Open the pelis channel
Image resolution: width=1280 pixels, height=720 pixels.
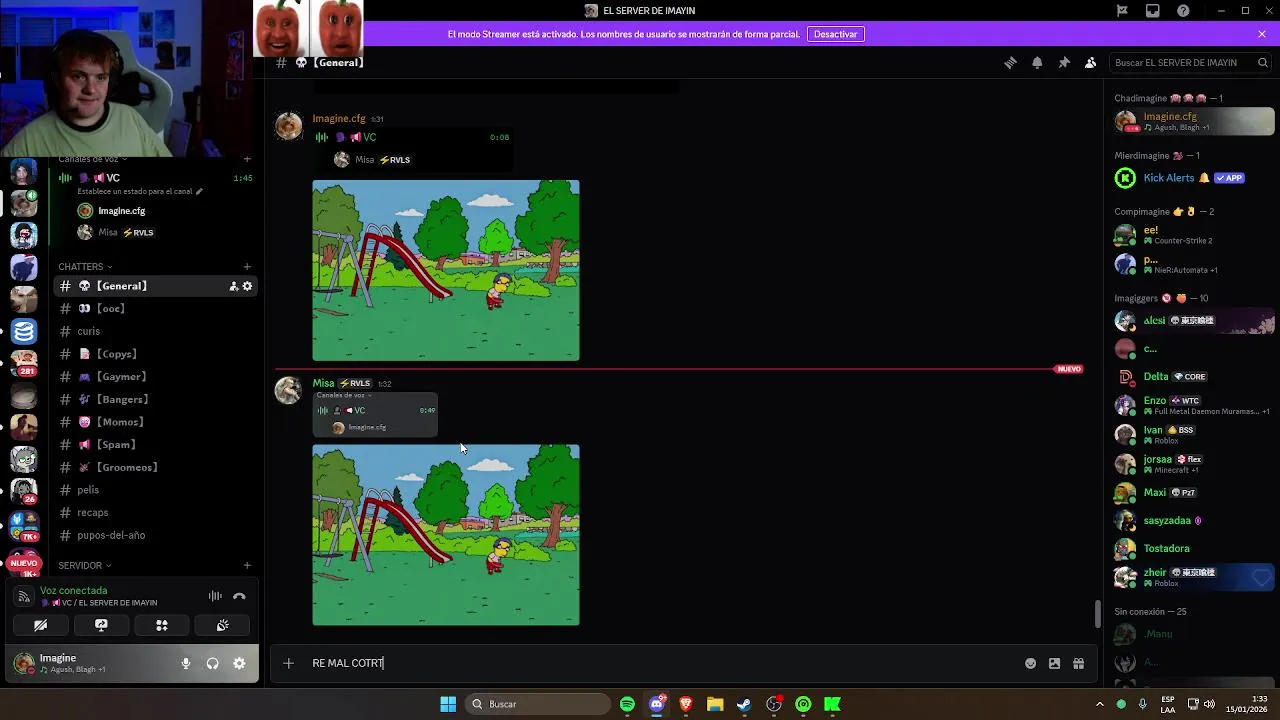click(x=155, y=490)
